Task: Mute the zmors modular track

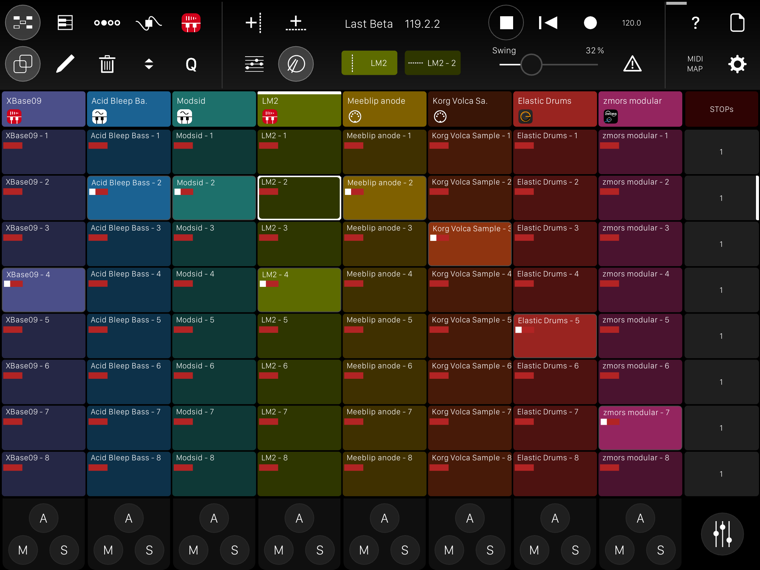Action: (619, 550)
